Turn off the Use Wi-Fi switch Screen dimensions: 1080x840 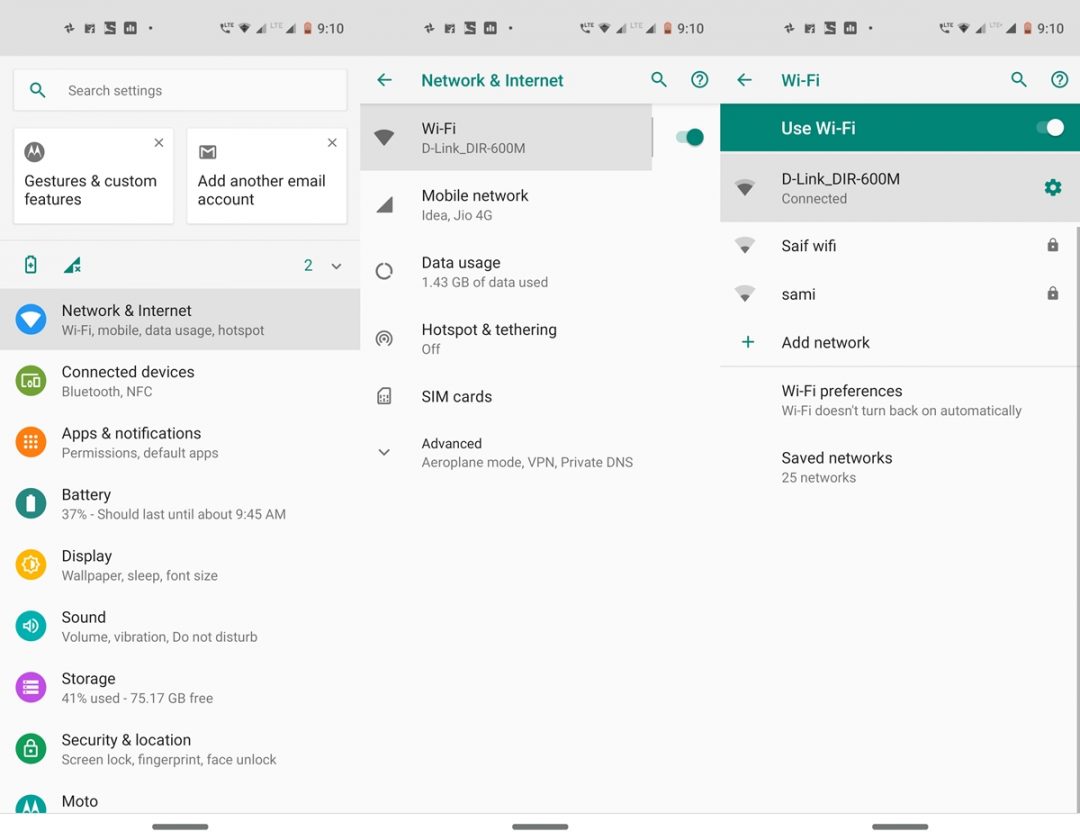click(x=1050, y=128)
